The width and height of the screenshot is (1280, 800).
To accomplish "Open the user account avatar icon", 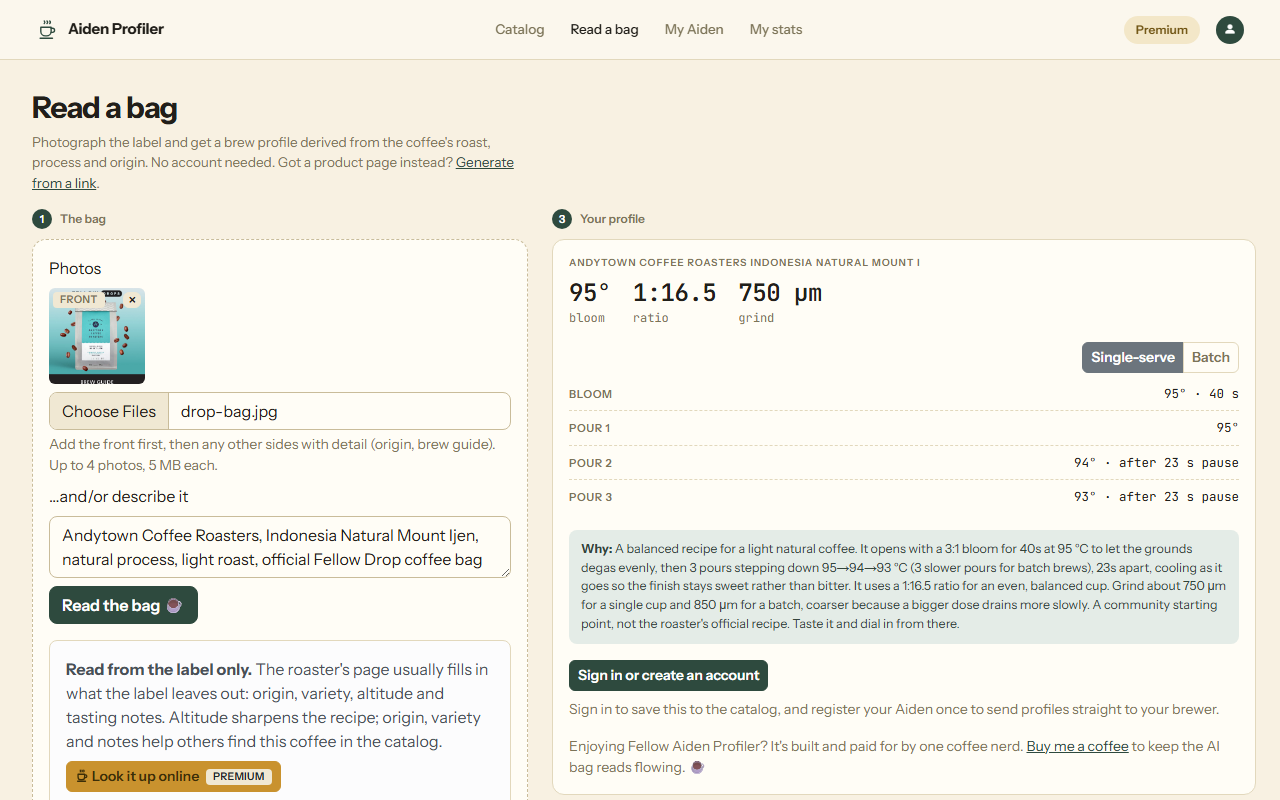I will 1230,30.
